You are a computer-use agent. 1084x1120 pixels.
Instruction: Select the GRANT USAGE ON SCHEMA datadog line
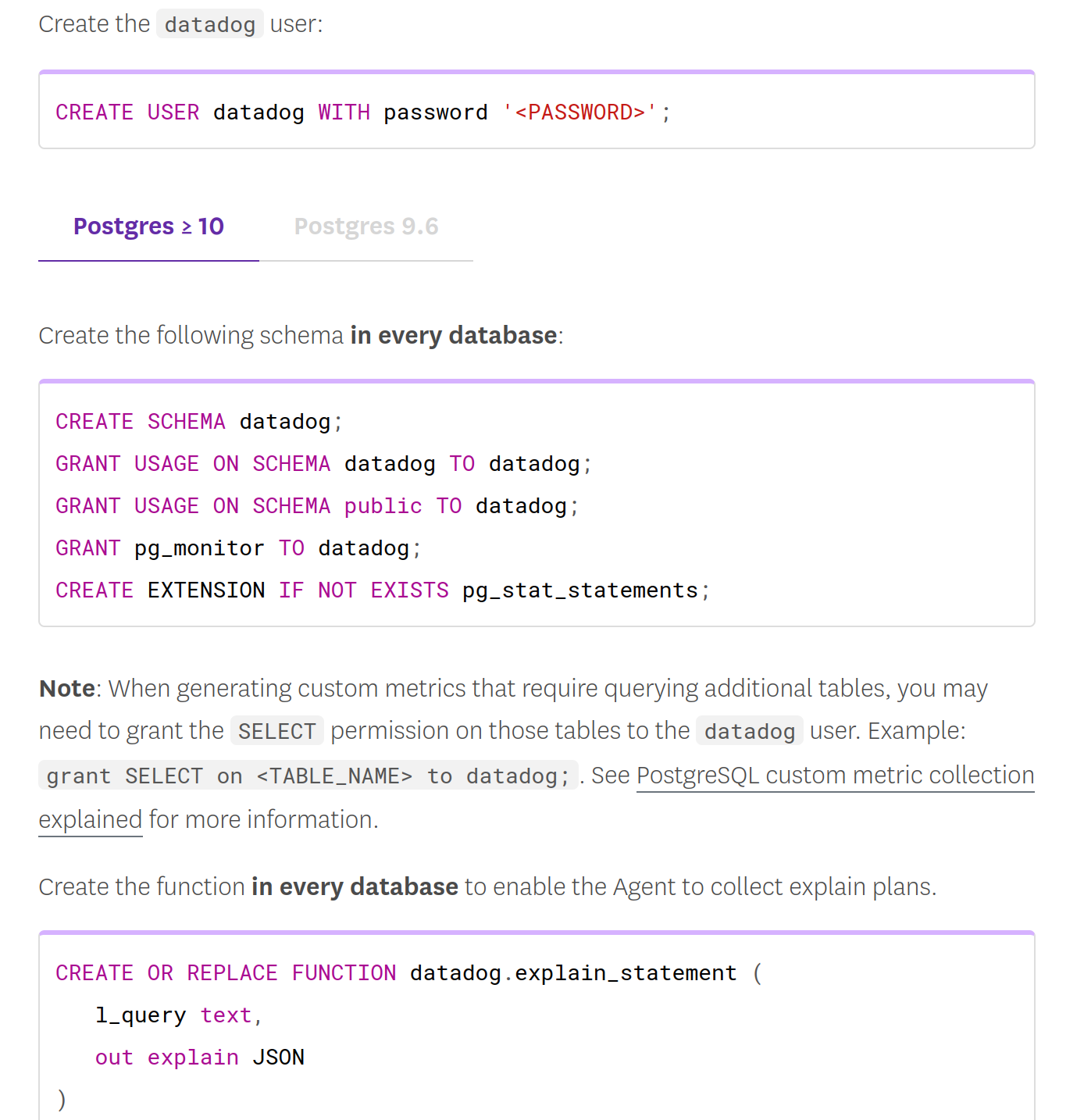tap(323, 463)
